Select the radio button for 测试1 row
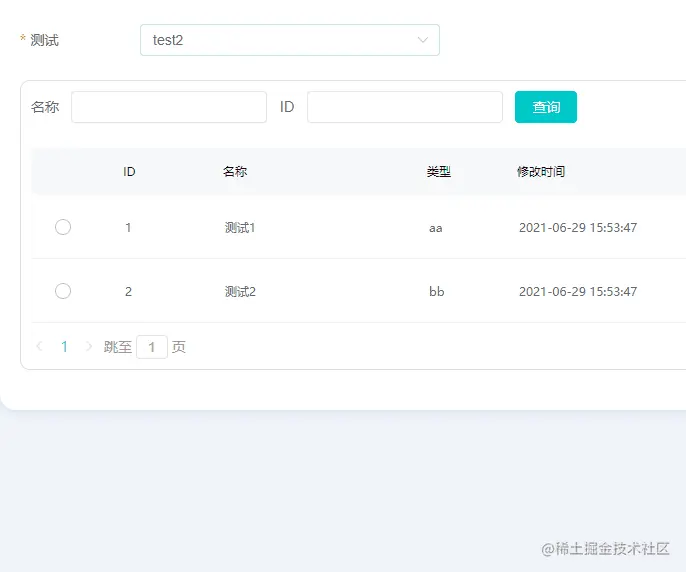 click(63, 227)
